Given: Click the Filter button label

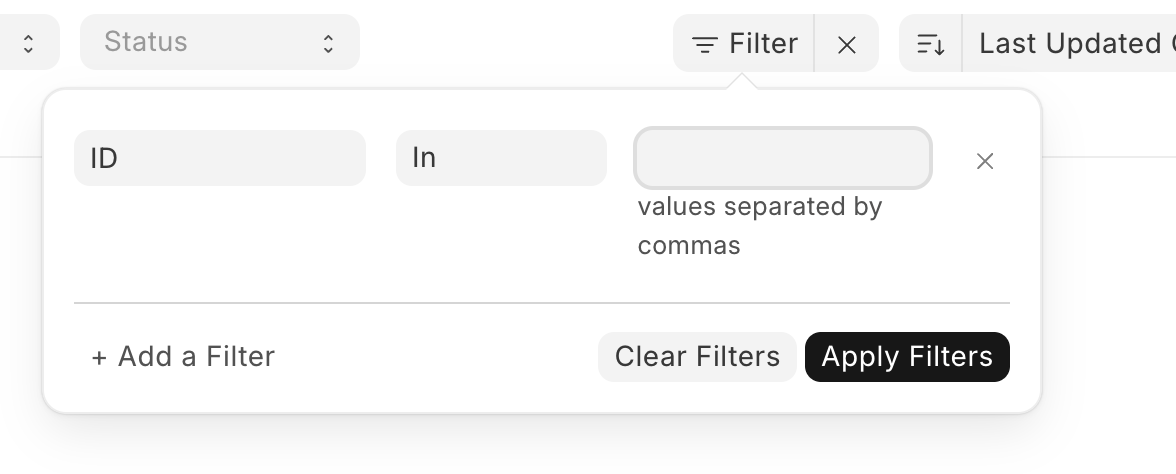Looking at the screenshot, I should pyautogui.click(x=763, y=44).
